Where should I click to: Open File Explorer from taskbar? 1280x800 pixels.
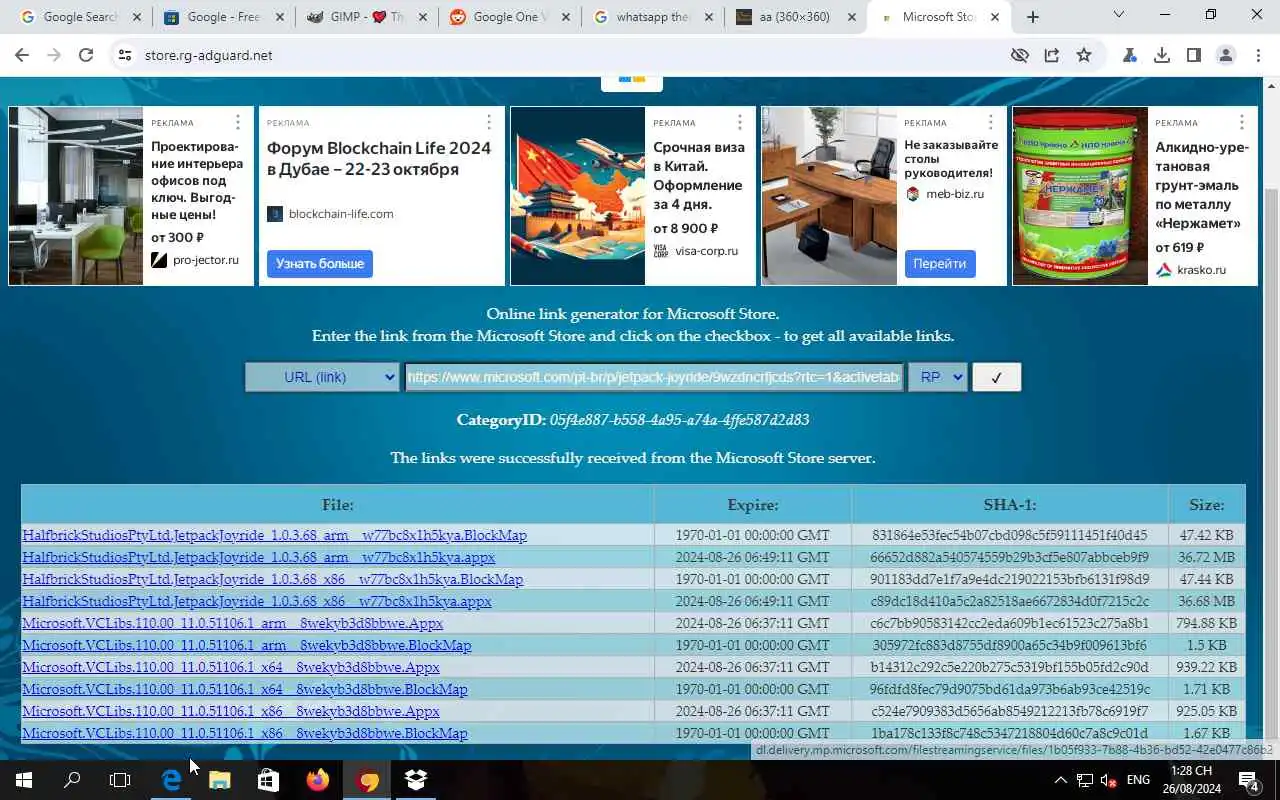pos(220,780)
